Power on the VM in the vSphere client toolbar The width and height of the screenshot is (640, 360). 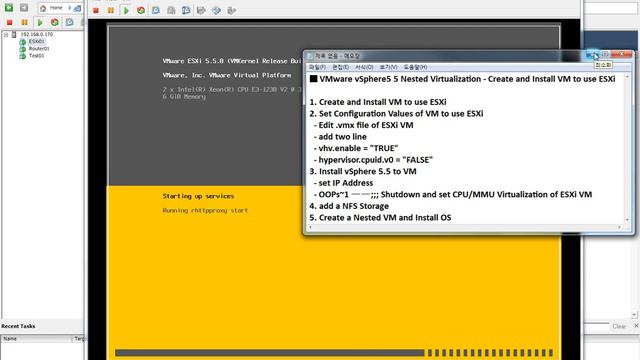tap(40, 22)
